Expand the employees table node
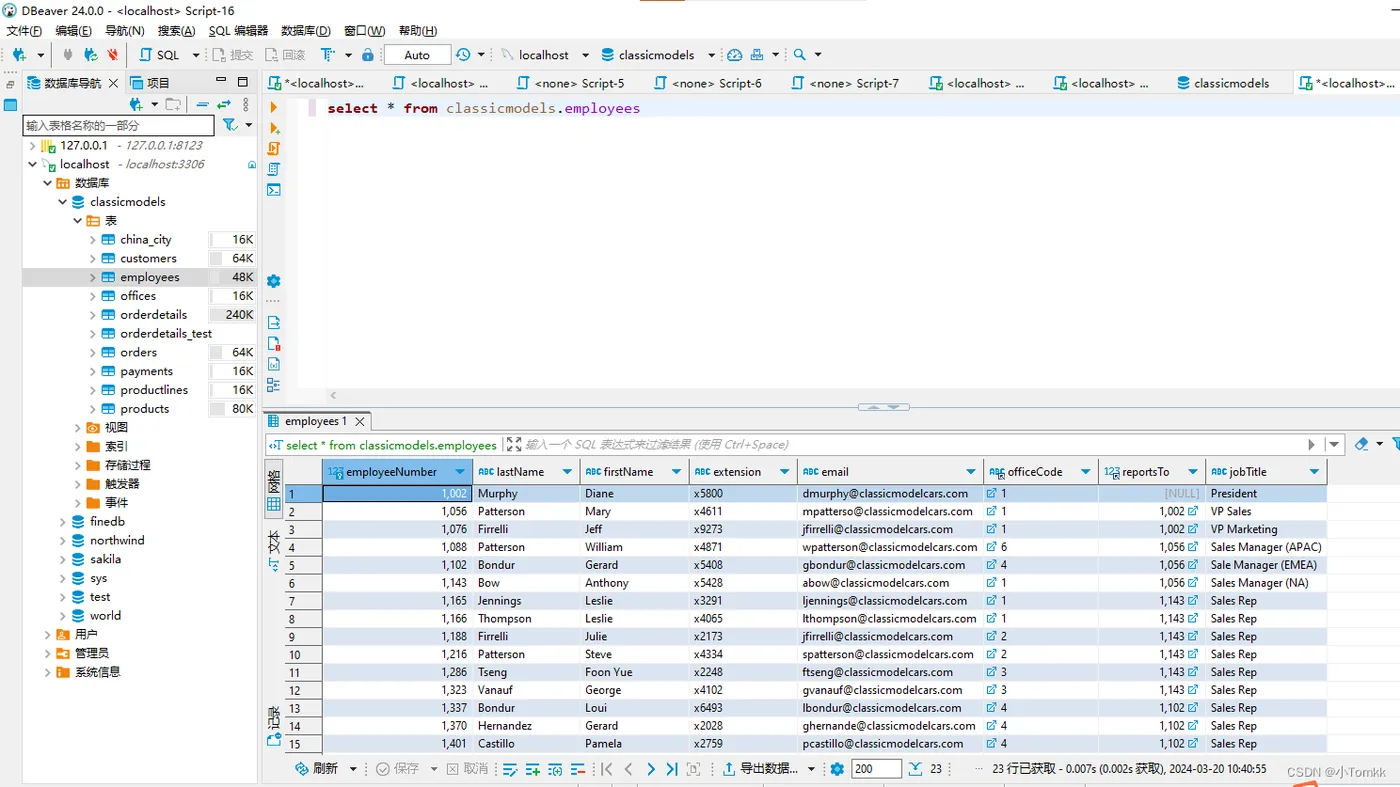The width and height of the screenshot is (1400, 787). point(93,277)
